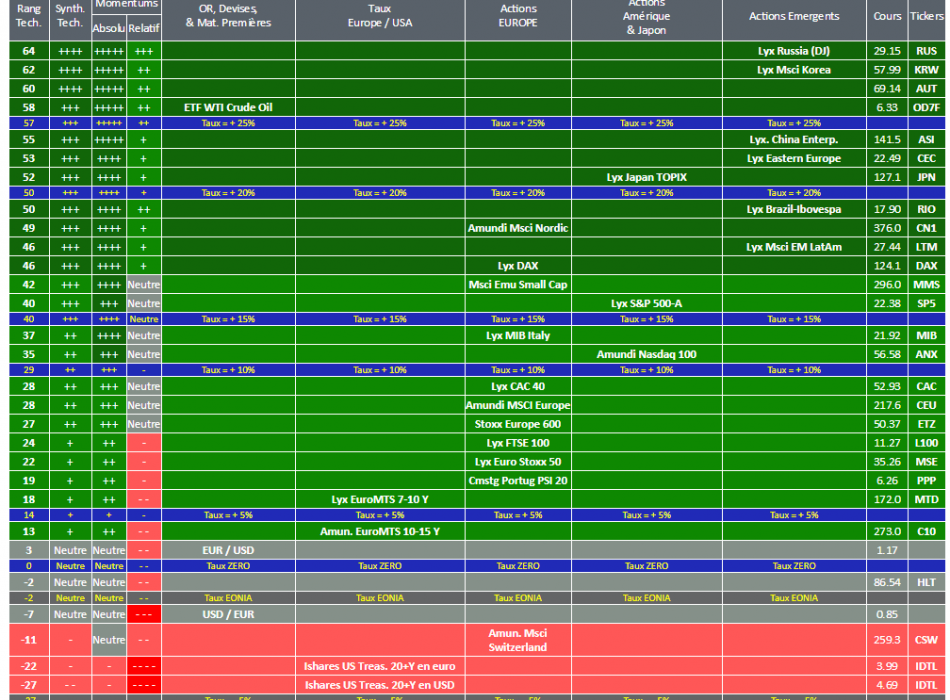The height and width of the screenshot is (700, 950).
Task: Click the 'ETF WTI Crude Oil' cell
Action: [x=228, y=107]
